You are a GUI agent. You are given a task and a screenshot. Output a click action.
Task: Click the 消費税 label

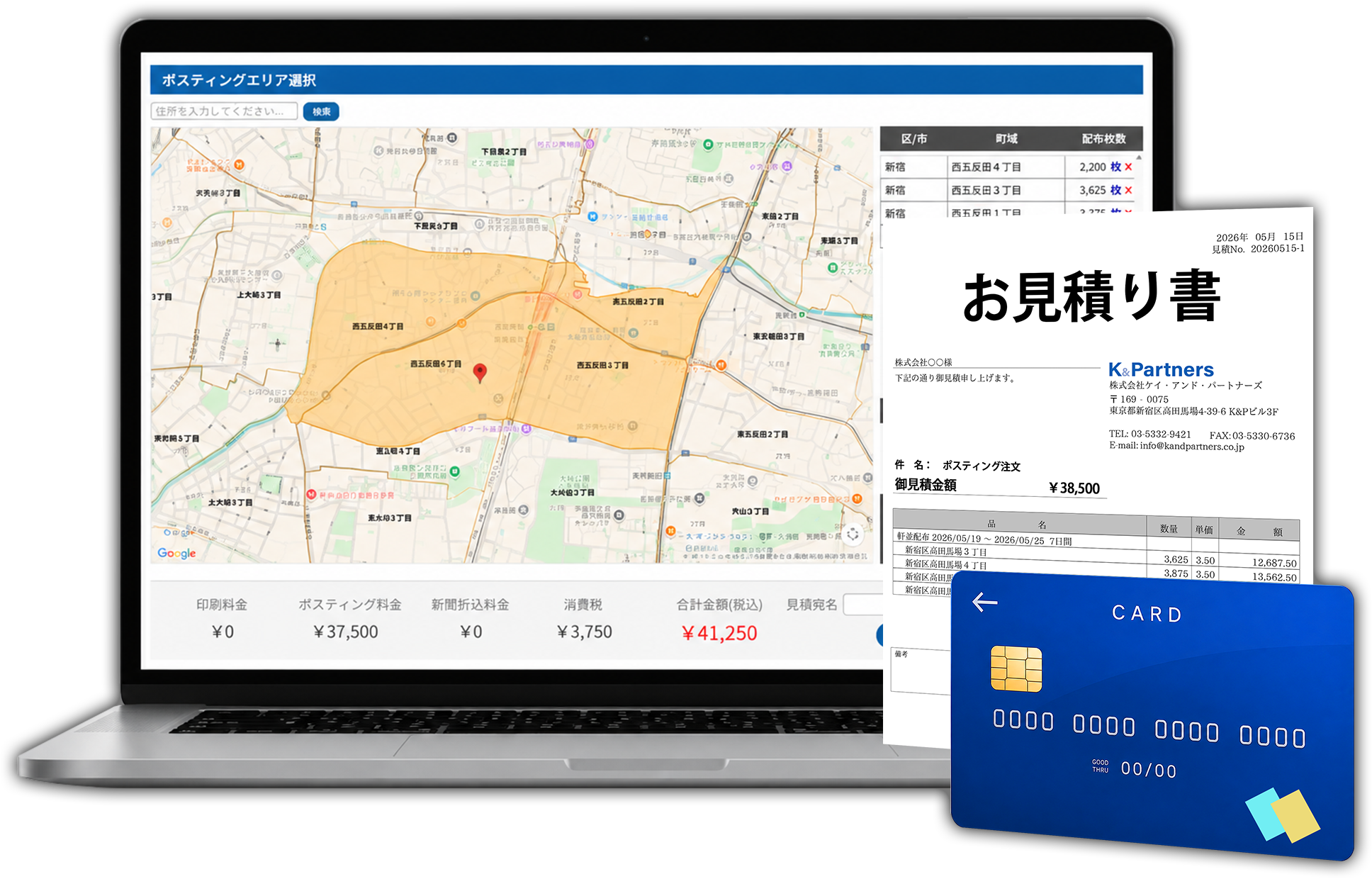(x=583, y=605)
